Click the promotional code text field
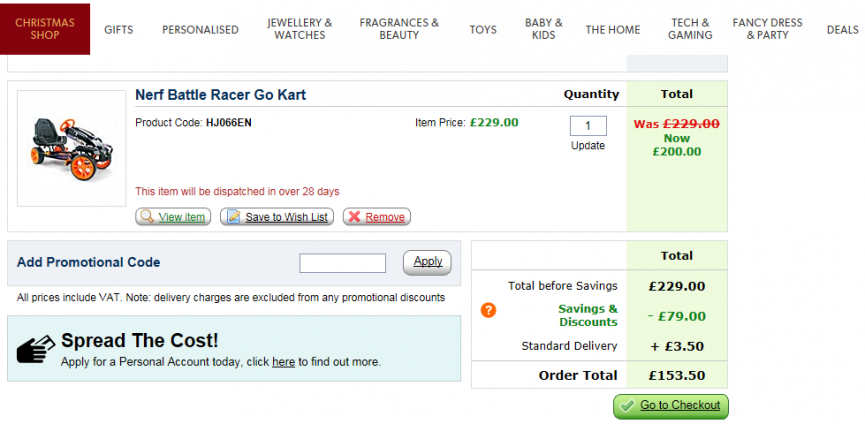Viewport: 865px width, 424px height. pyautogui.click(x=342, y=263)
